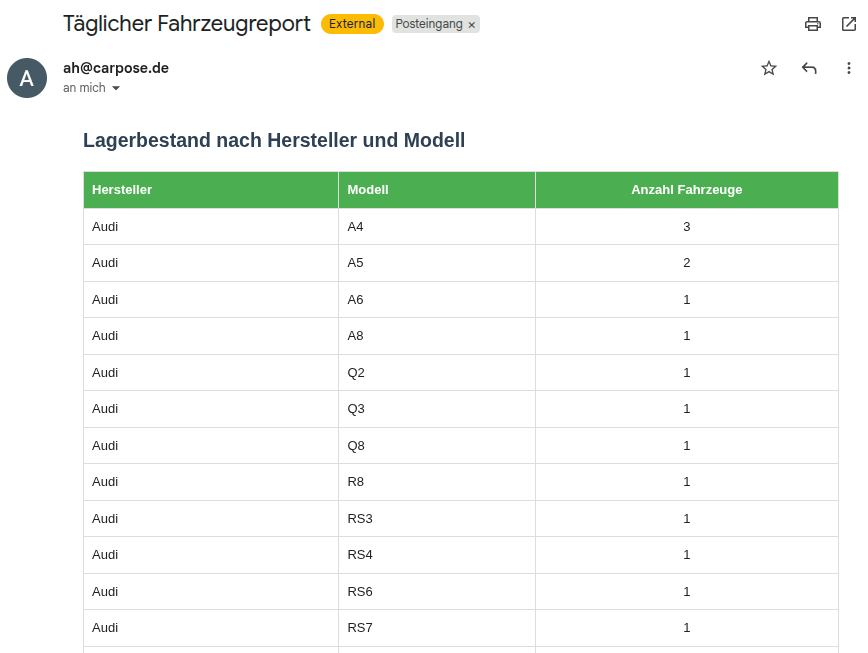Viewport: 868px width, 653px height.
Task: Print the email using the printer icon
Action: click(x=813, y=24)
